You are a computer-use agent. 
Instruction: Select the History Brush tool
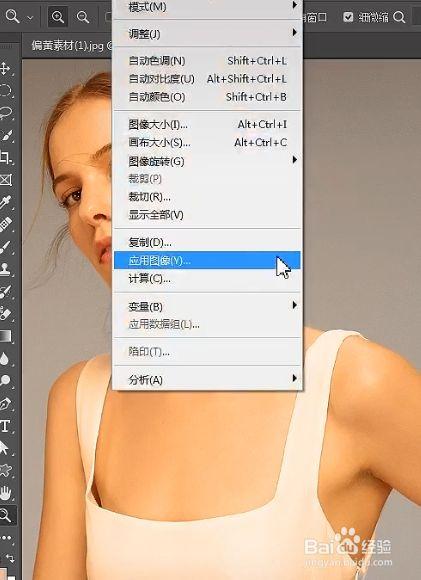pyautogui.click(x=6, y=291)
